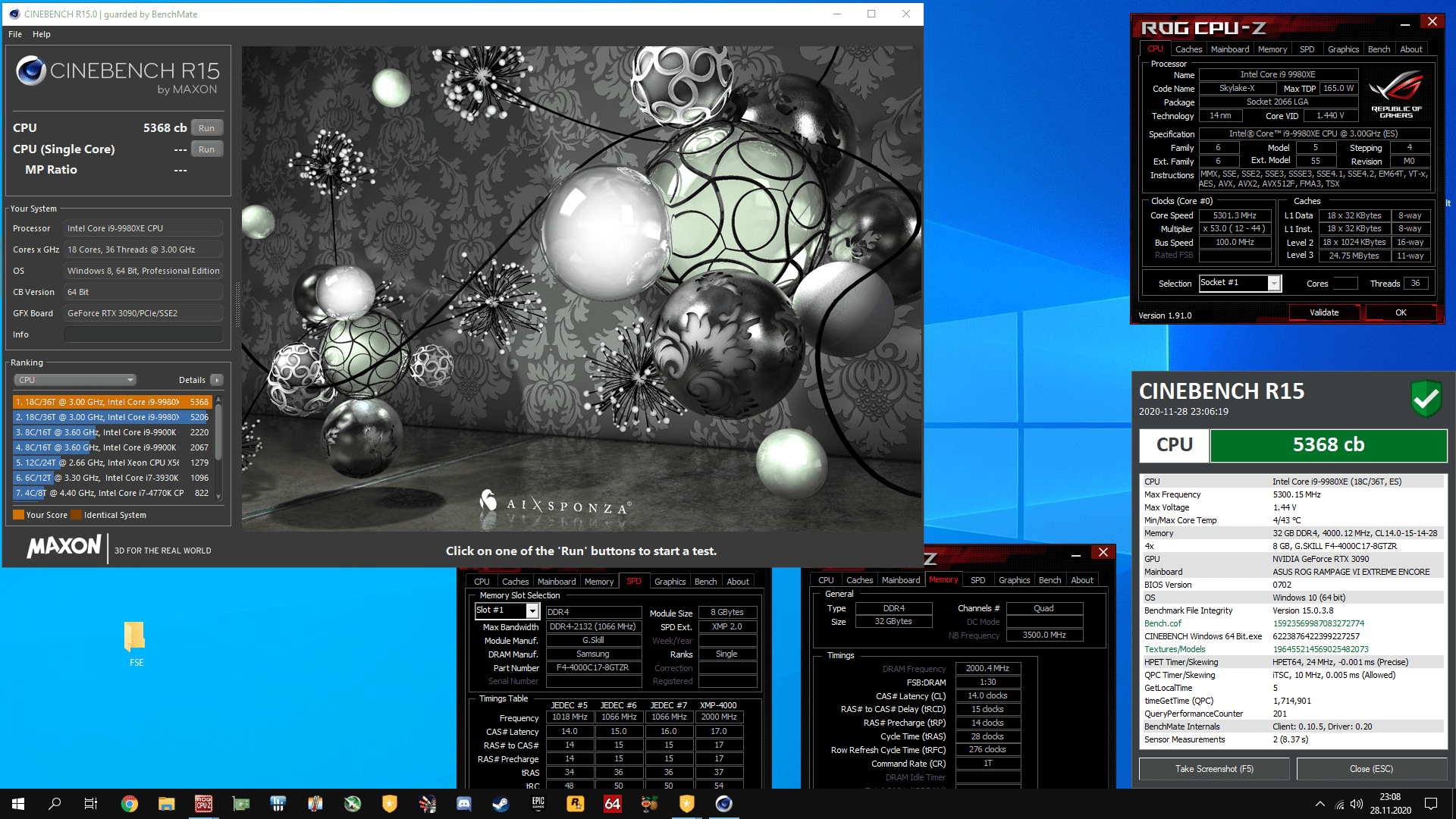Launch Google Chrome from the taskbar
Viewport: 1456px width, 819px height.
point(130,804)
